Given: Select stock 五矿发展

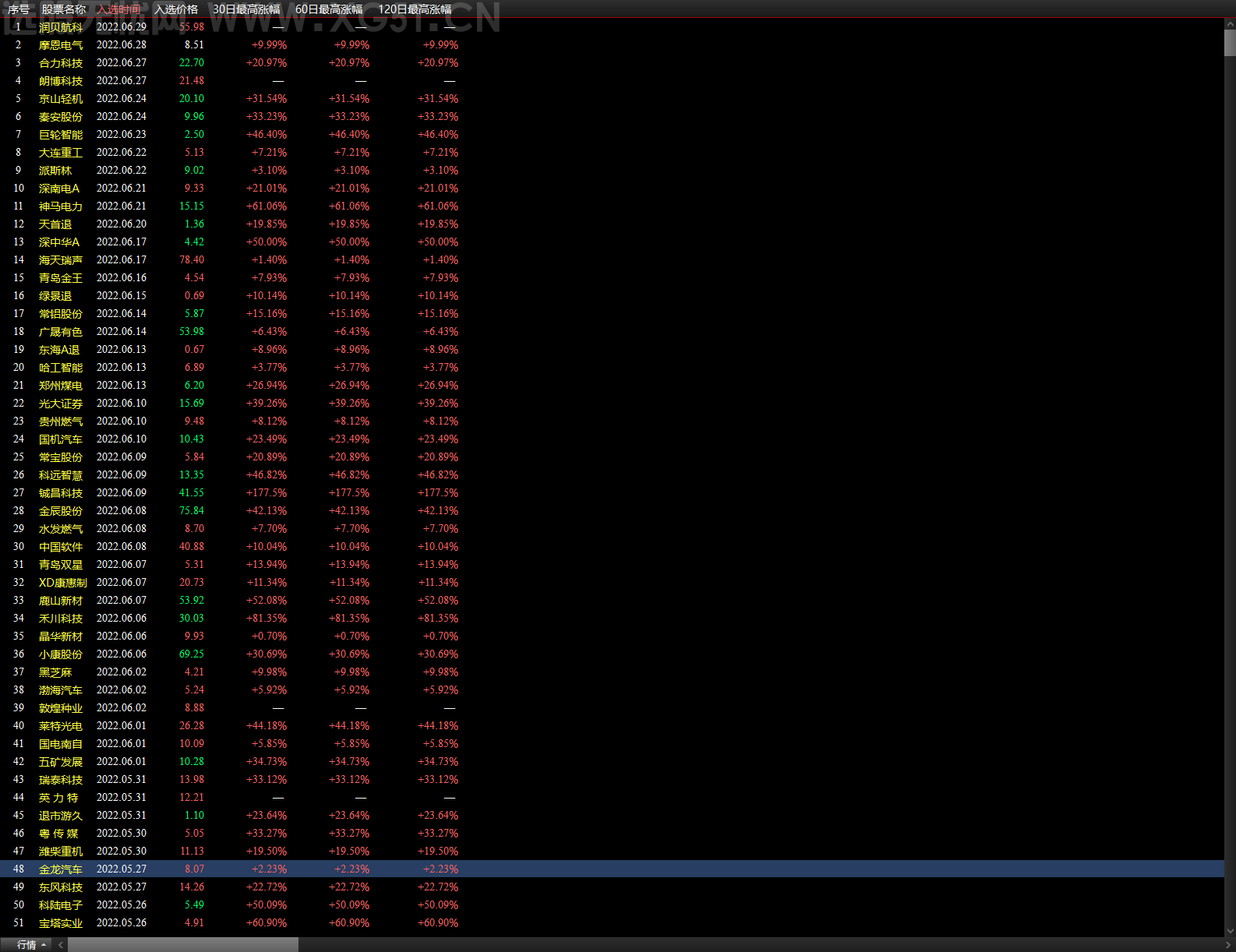Looking at the screenshot, I should point(61,762).
